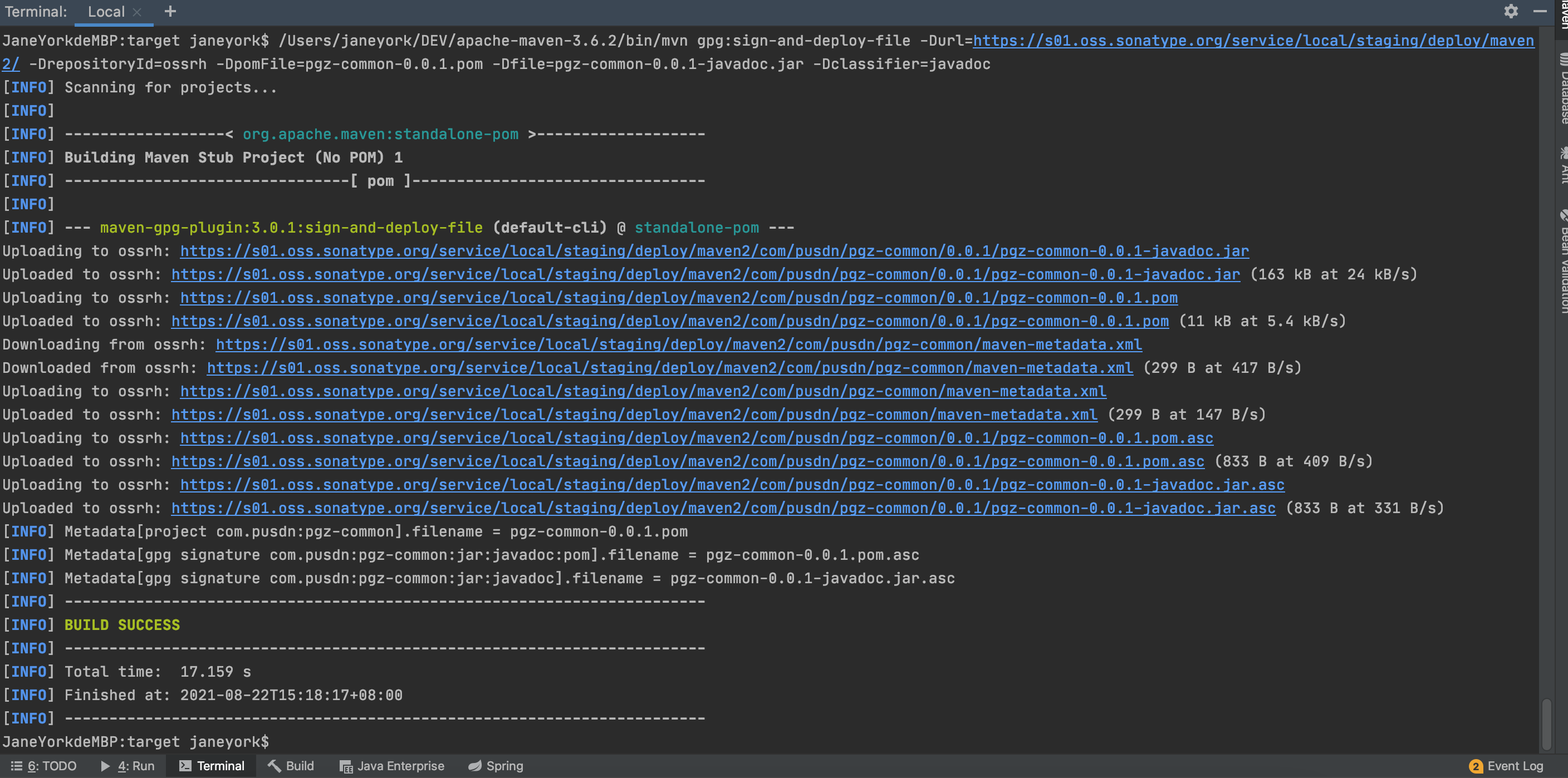The height and width of the screenshot is (778, 1568).
Task: Open the uploaded pgz-common-0.0.1.pom.asc link
Action: point(687,462)
